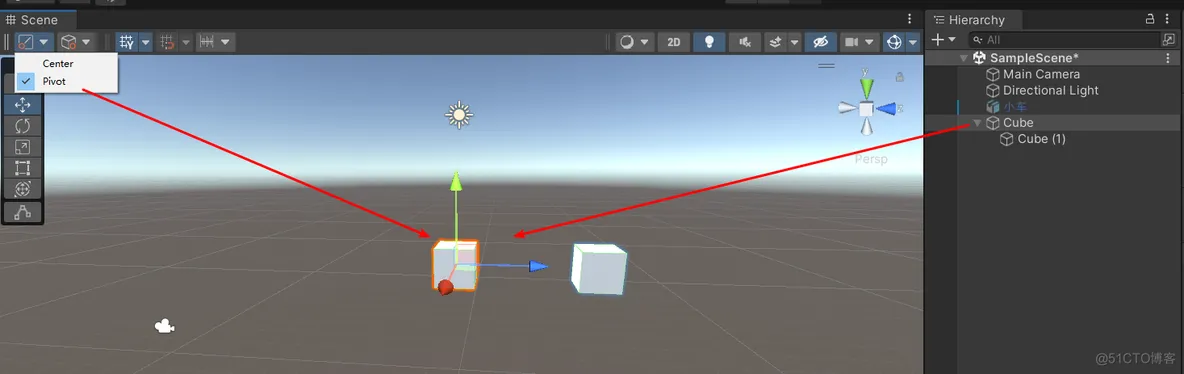The width and height of the screenshot is (1184, 374).
Task: Click the Persp projection label
Action: (x=871, y=159)
